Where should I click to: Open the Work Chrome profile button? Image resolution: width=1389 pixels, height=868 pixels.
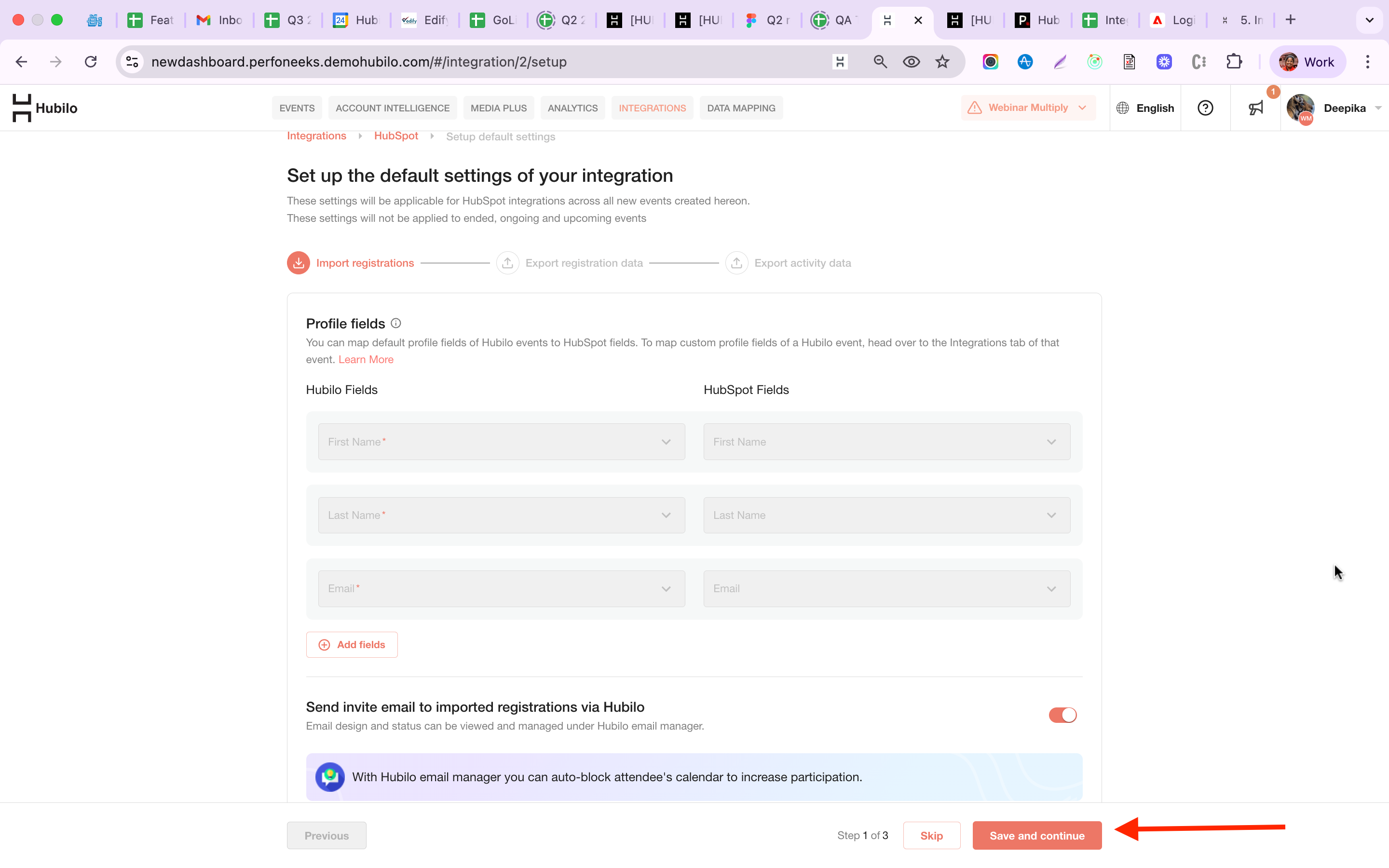pos(1307,62)
